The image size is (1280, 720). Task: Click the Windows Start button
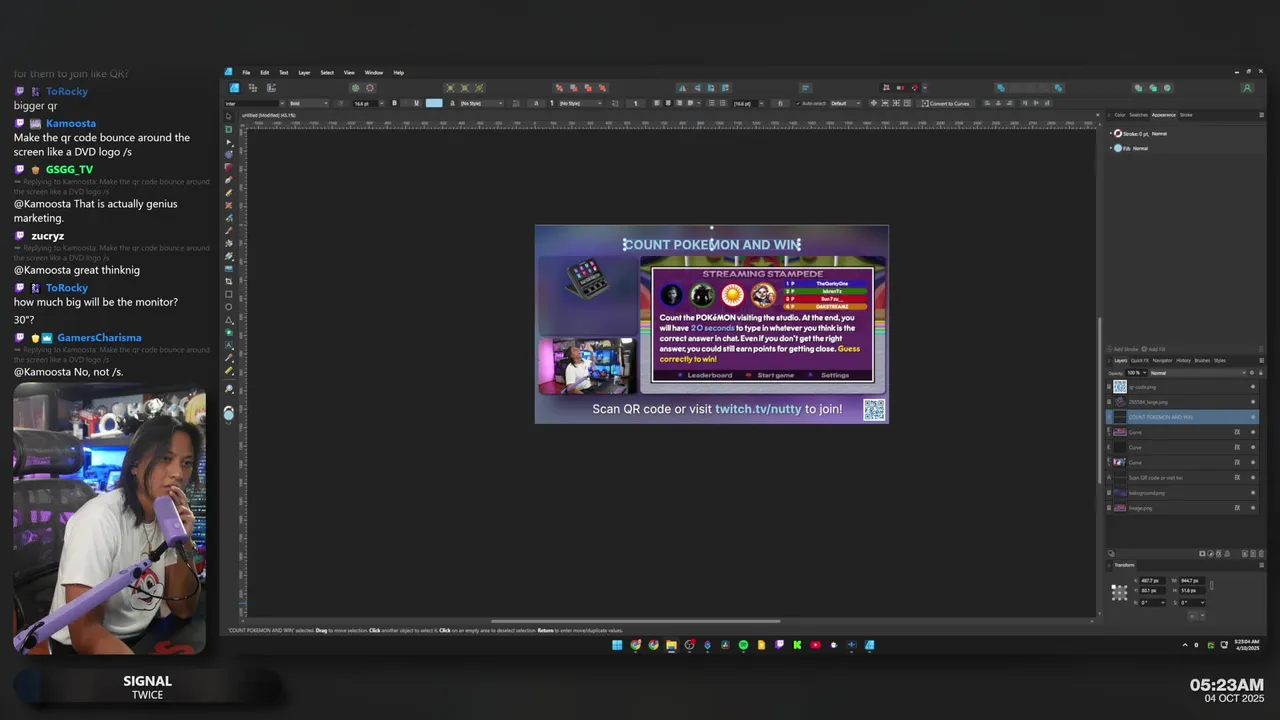pyautogui.click(x=617, y=645)
